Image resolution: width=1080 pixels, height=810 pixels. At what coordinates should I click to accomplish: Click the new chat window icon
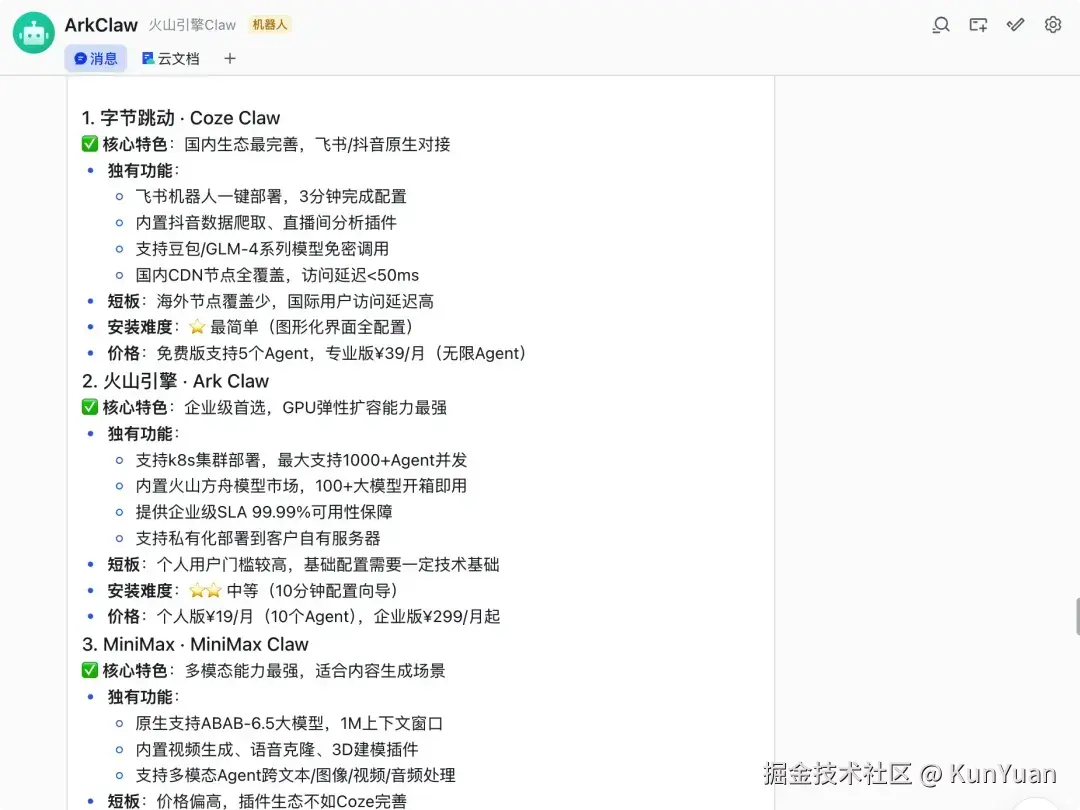point(978,25)
